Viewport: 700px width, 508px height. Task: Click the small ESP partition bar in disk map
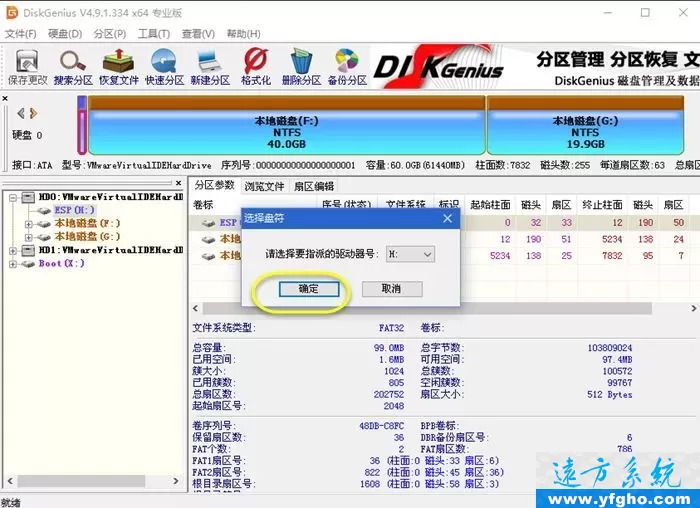[82, 125]
